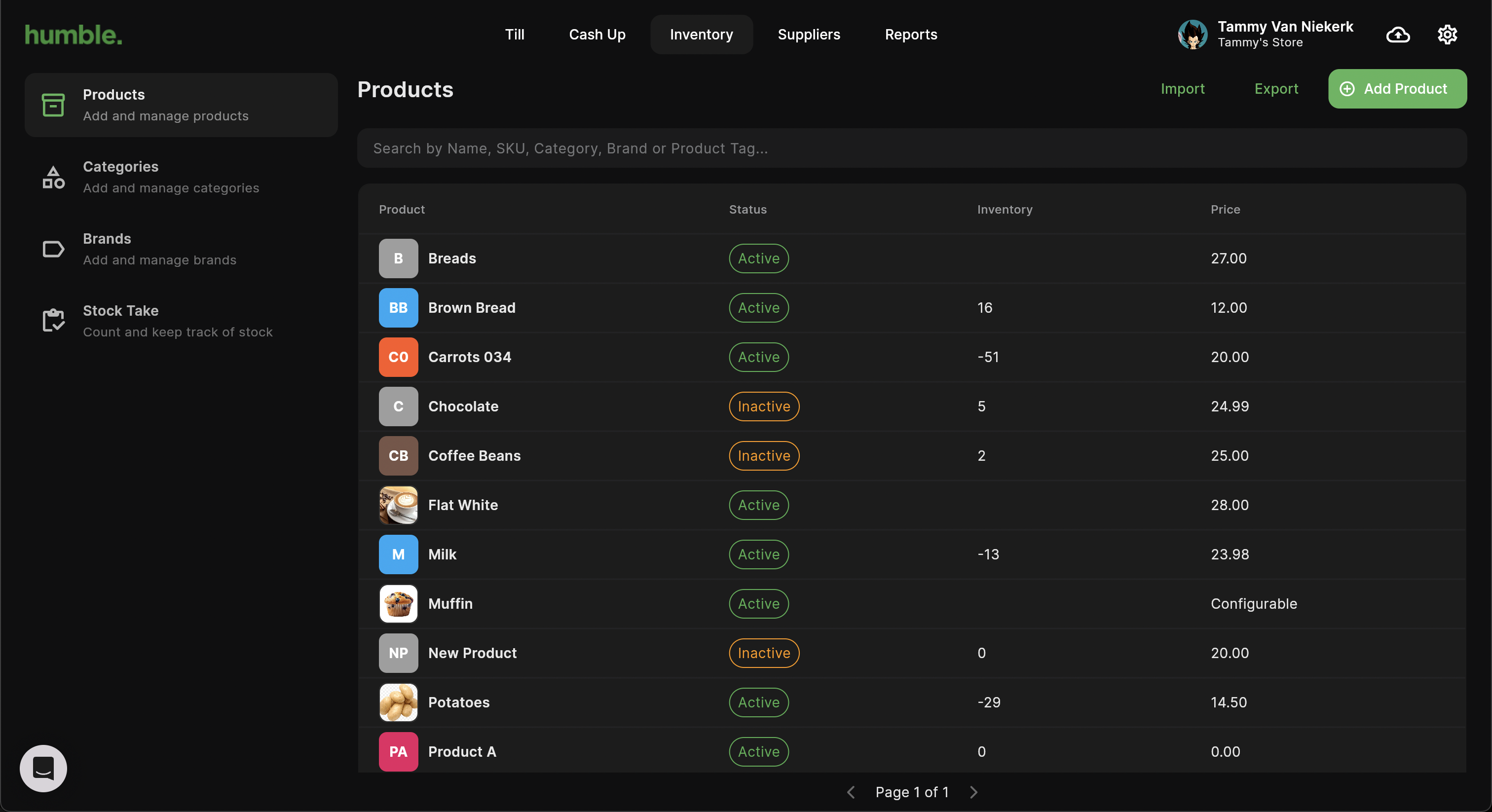The width and height of the screenshot is (1492, 812).
Task: Open Stock Take in the sidebar
Action: (x=181, y=321)
